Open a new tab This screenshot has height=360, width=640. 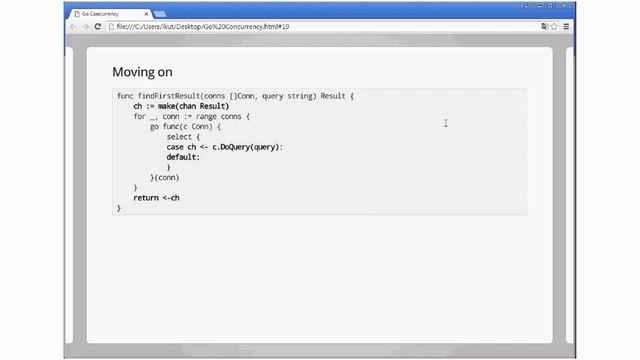click(x=160, y=14)
